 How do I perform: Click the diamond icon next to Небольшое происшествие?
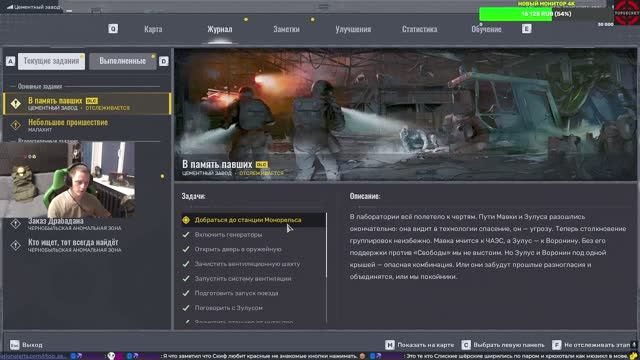pos(16,125)
